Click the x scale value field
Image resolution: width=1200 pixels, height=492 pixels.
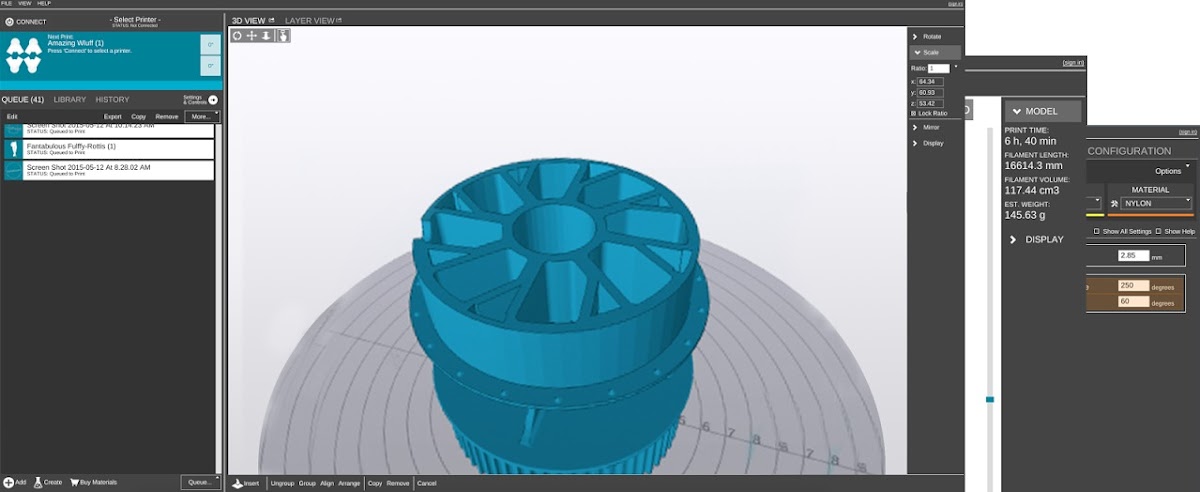[x=932, y=81]
